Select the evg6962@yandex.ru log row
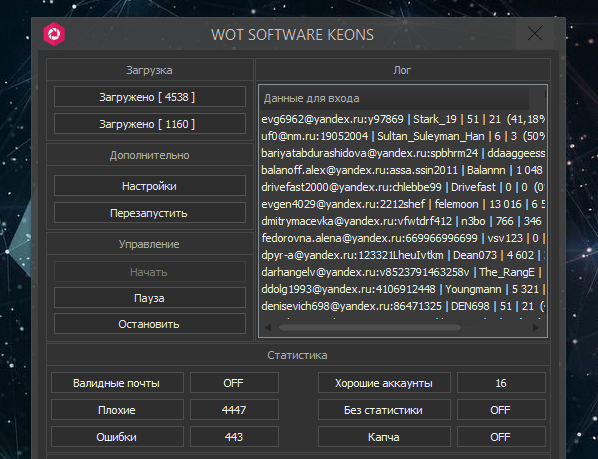Screen dimensions: 598x459 (403, 119)
